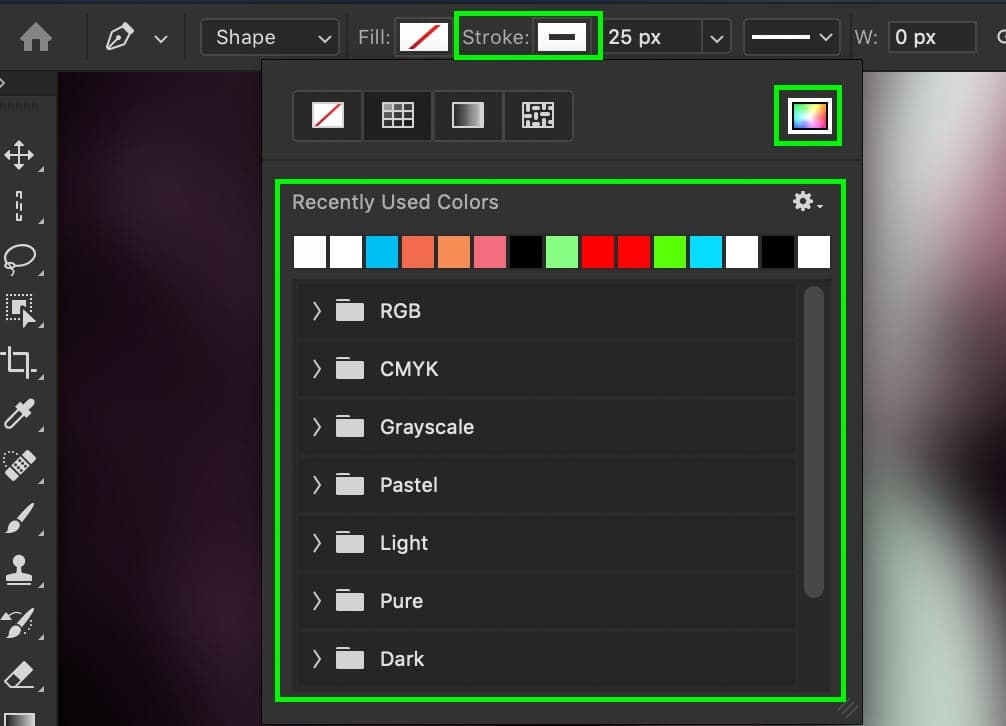The image size is (1006, 726).
Task: Open the Shape tool mode dropdown
Action: coord(270,38)
